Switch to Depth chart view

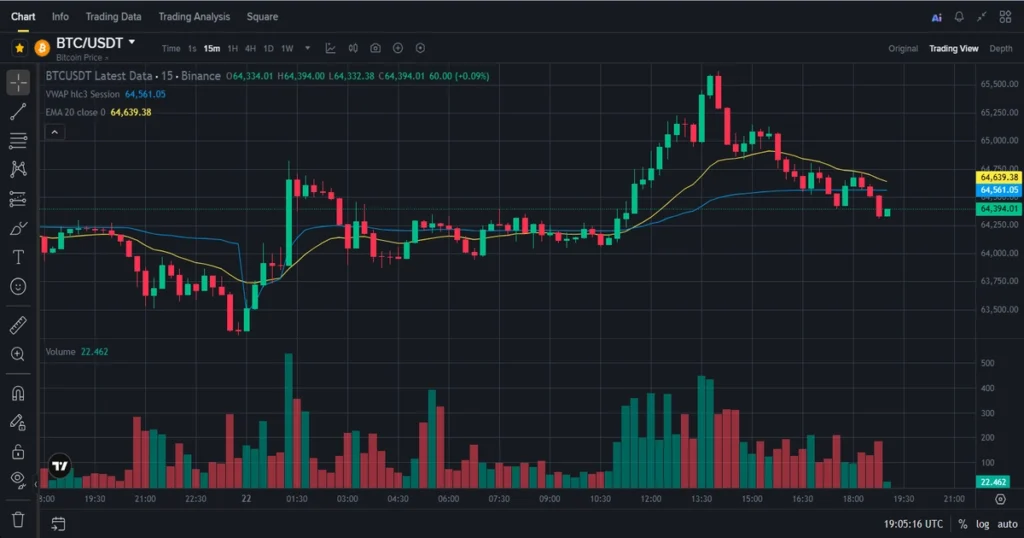pos(1000,48)
